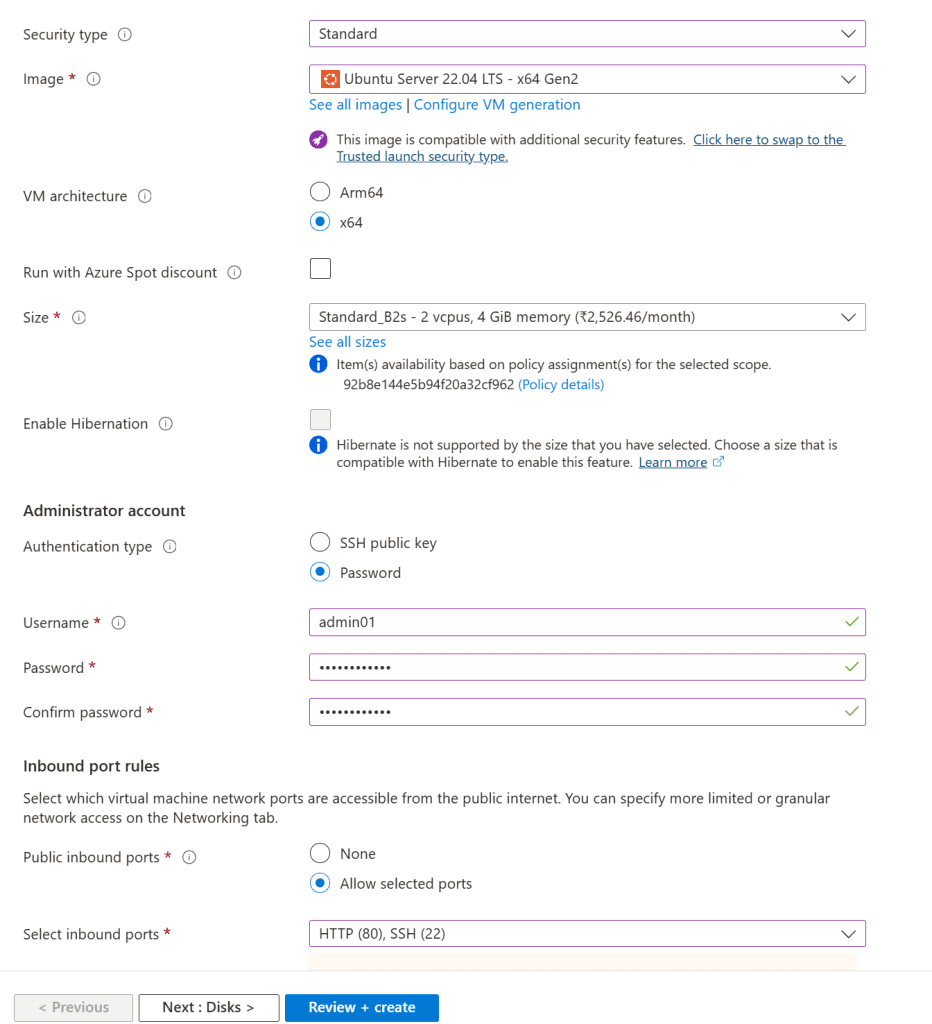Click info icon next to VM architecture

pyautogui.click(x=145, y=196)
